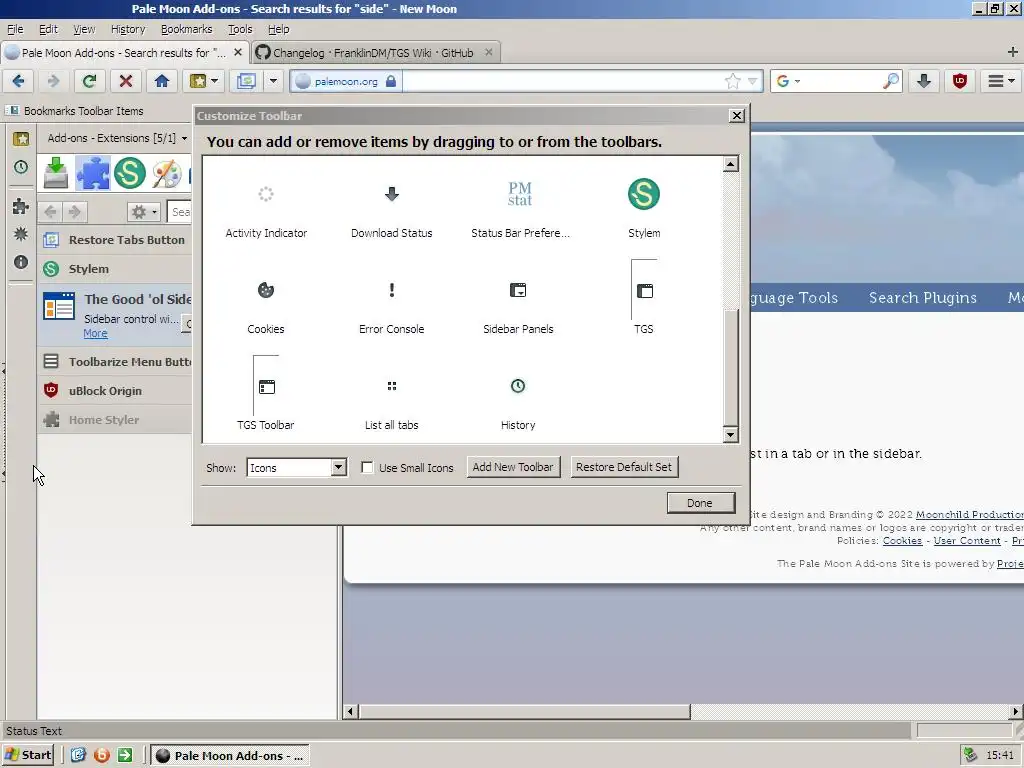Open the URL bar history dropdown arrow

point(752,81)
